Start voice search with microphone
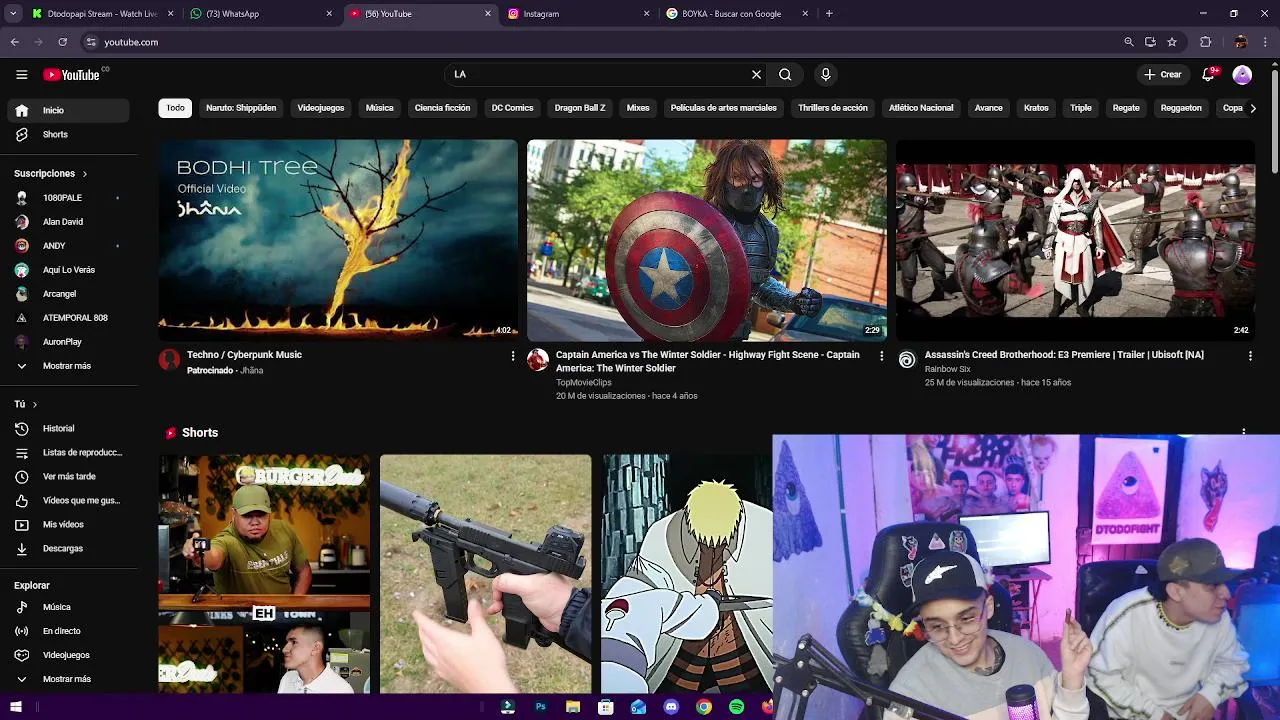This screenshot has width=1280, height=720. pos(825,74)
